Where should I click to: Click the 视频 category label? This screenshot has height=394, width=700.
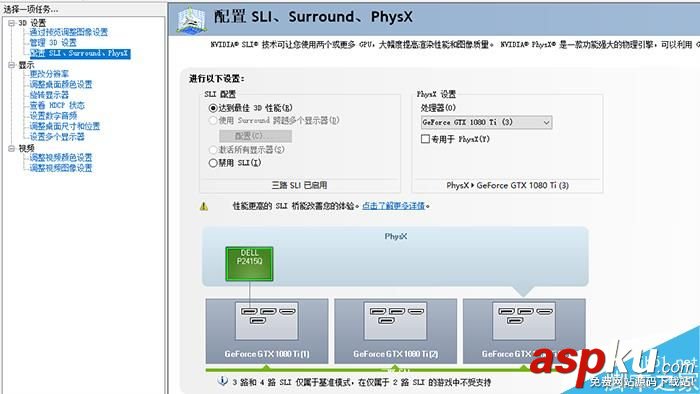pos(26,149)
